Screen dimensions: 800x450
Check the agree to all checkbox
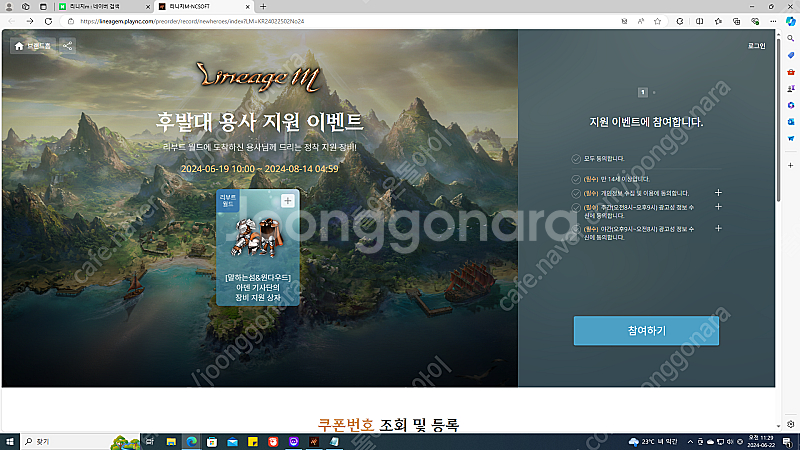576,159
